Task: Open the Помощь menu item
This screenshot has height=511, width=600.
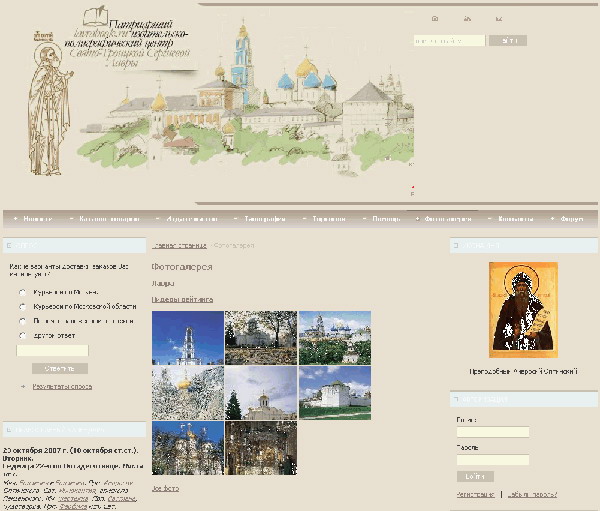Action: (x=386, y=219)
